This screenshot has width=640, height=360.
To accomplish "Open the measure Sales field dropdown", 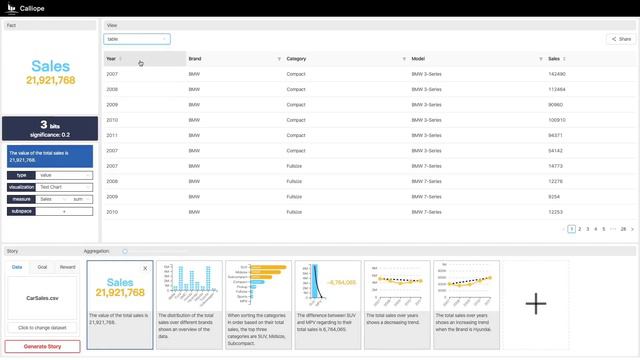I will point(52,199).
